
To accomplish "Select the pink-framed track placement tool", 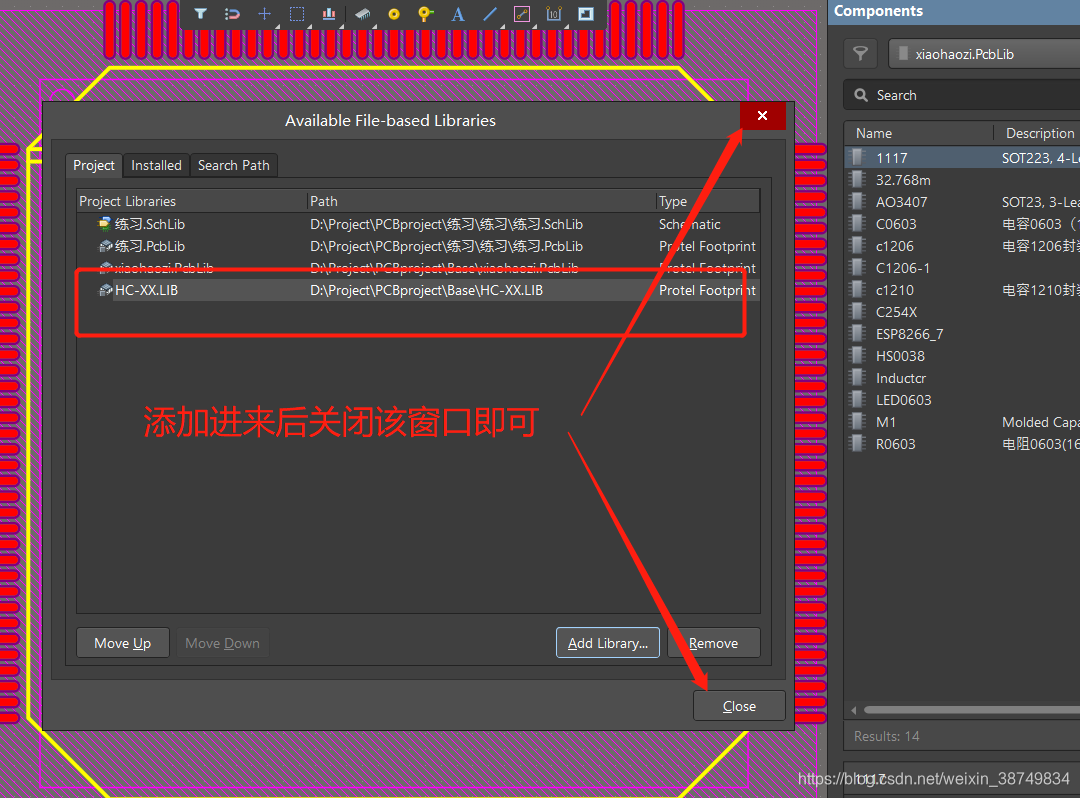I will pos(522,14).
